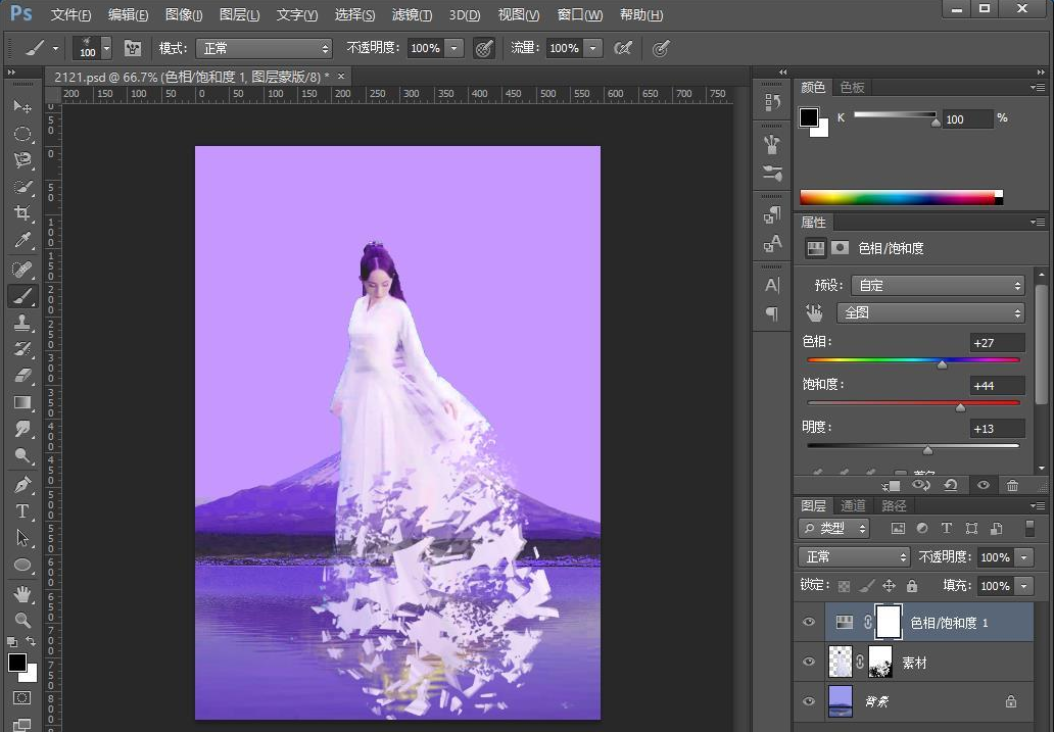1054x732 pixels.
Task: Click the 色相 hue slider handle
Action: [x=942, y=365]
